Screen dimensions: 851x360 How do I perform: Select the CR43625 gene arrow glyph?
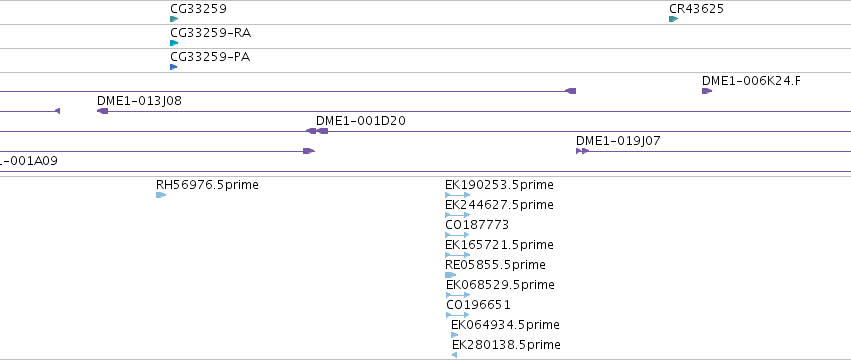(674, 19)
